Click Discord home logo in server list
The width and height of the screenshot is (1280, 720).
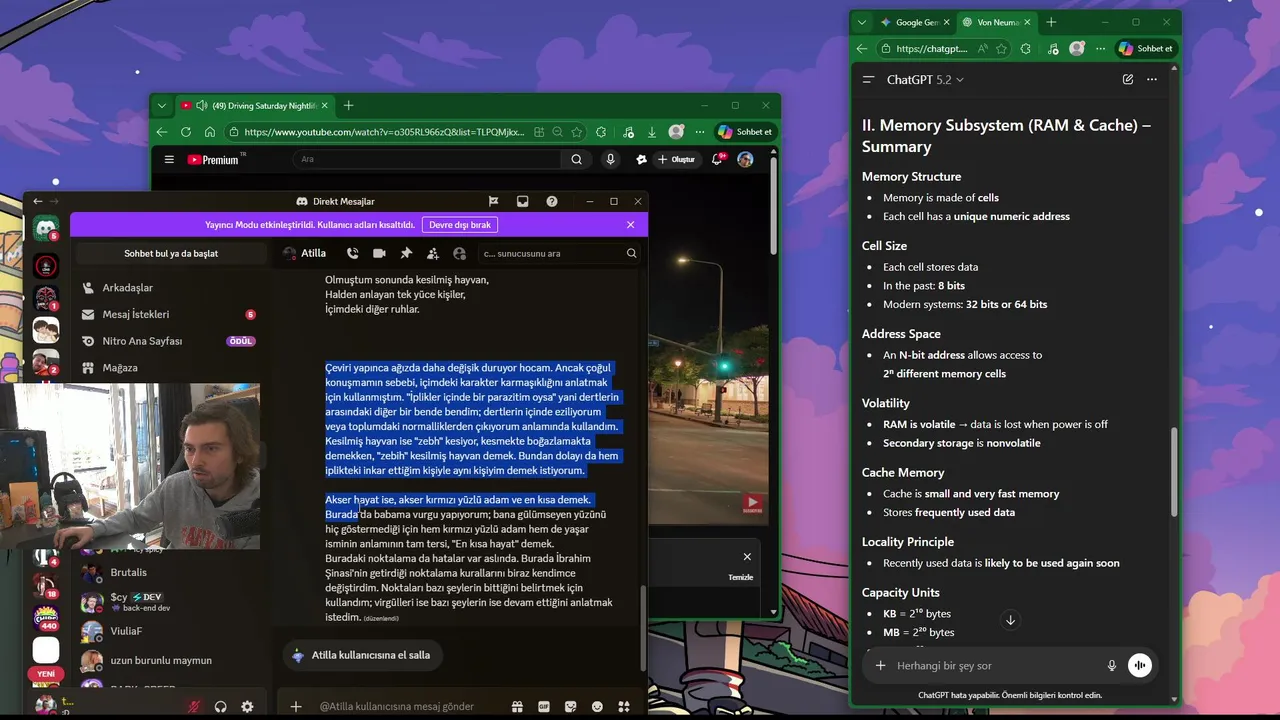point(45,228)
